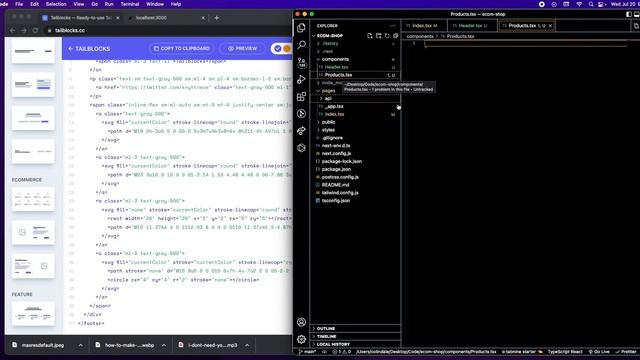This screenshot has height=360, width=640.
Task: Expand the LOCAL HISTORY section
Action: pyautogui.click(x=355, y=344)
